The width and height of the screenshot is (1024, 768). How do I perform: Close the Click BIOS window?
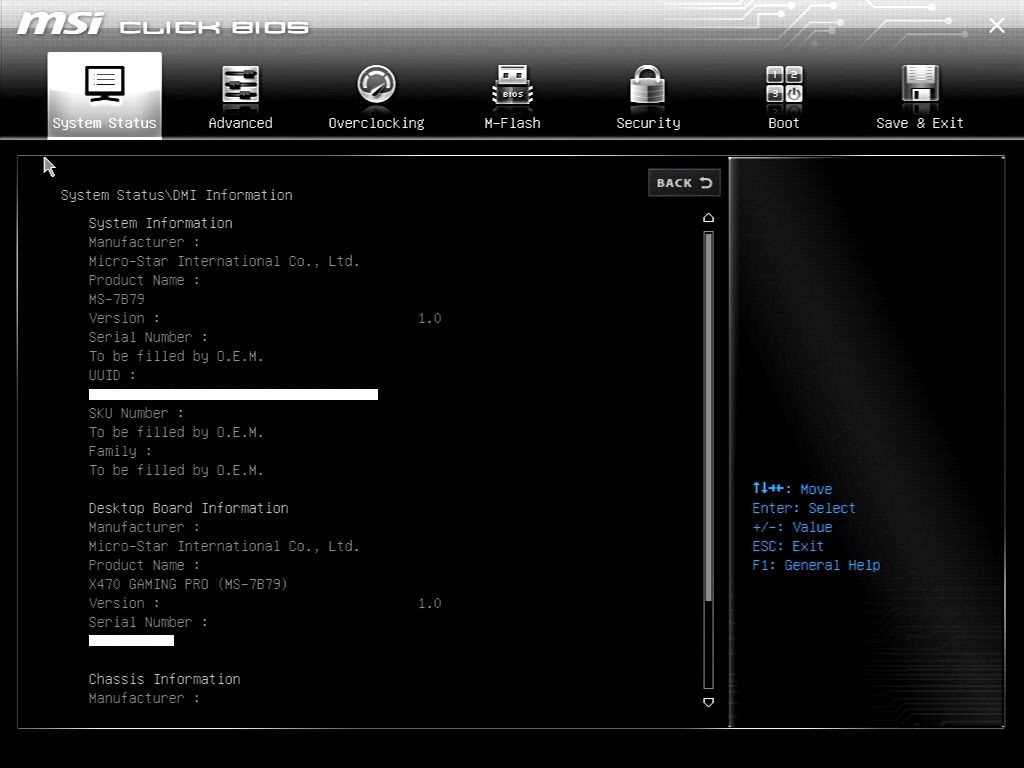coord(997,25)
